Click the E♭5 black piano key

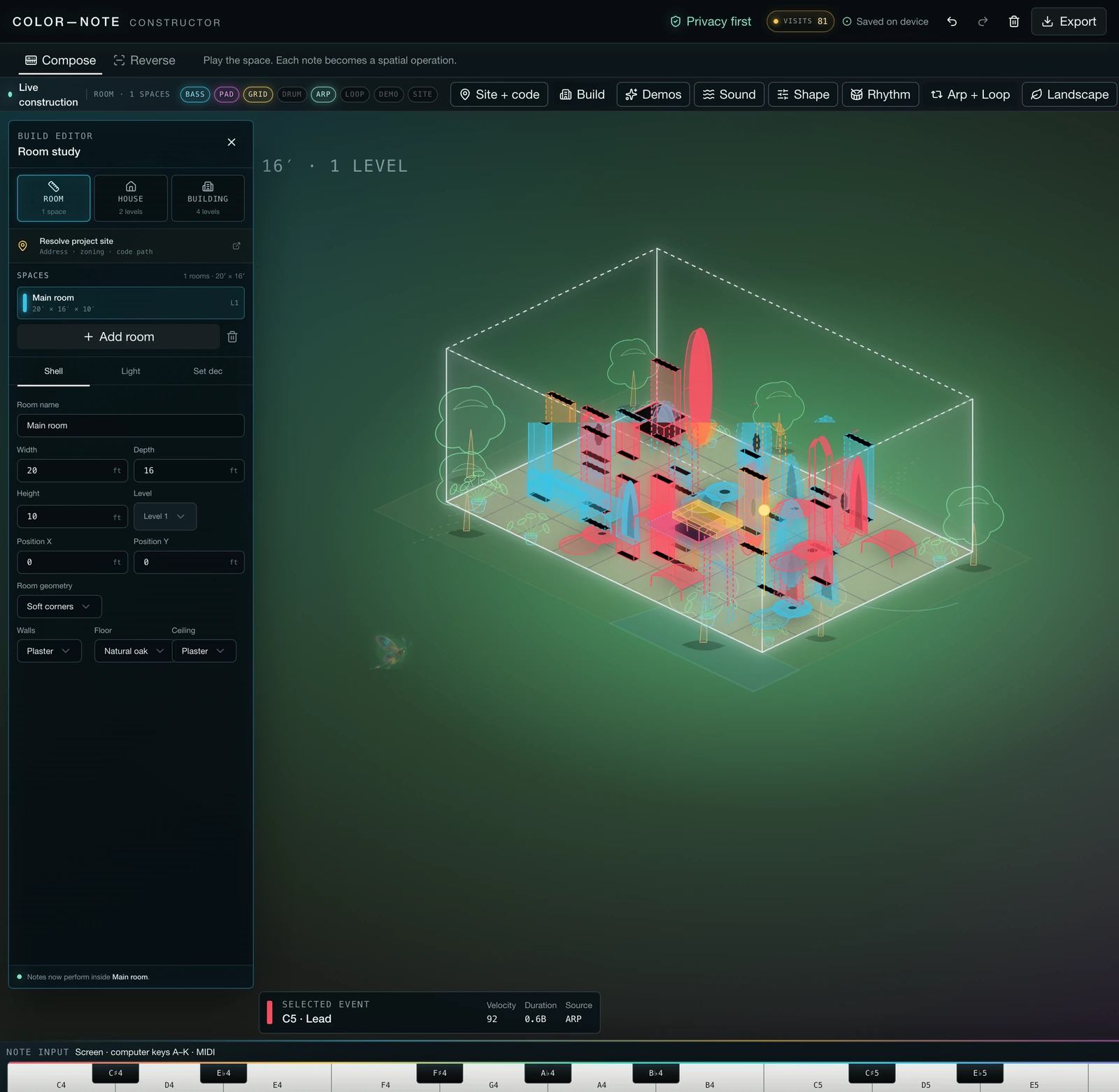980,1072
